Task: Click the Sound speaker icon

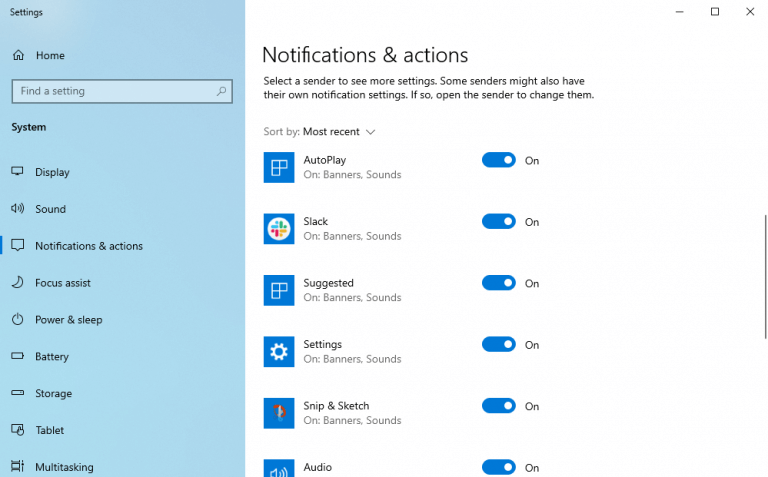Action: click(18, 209)
